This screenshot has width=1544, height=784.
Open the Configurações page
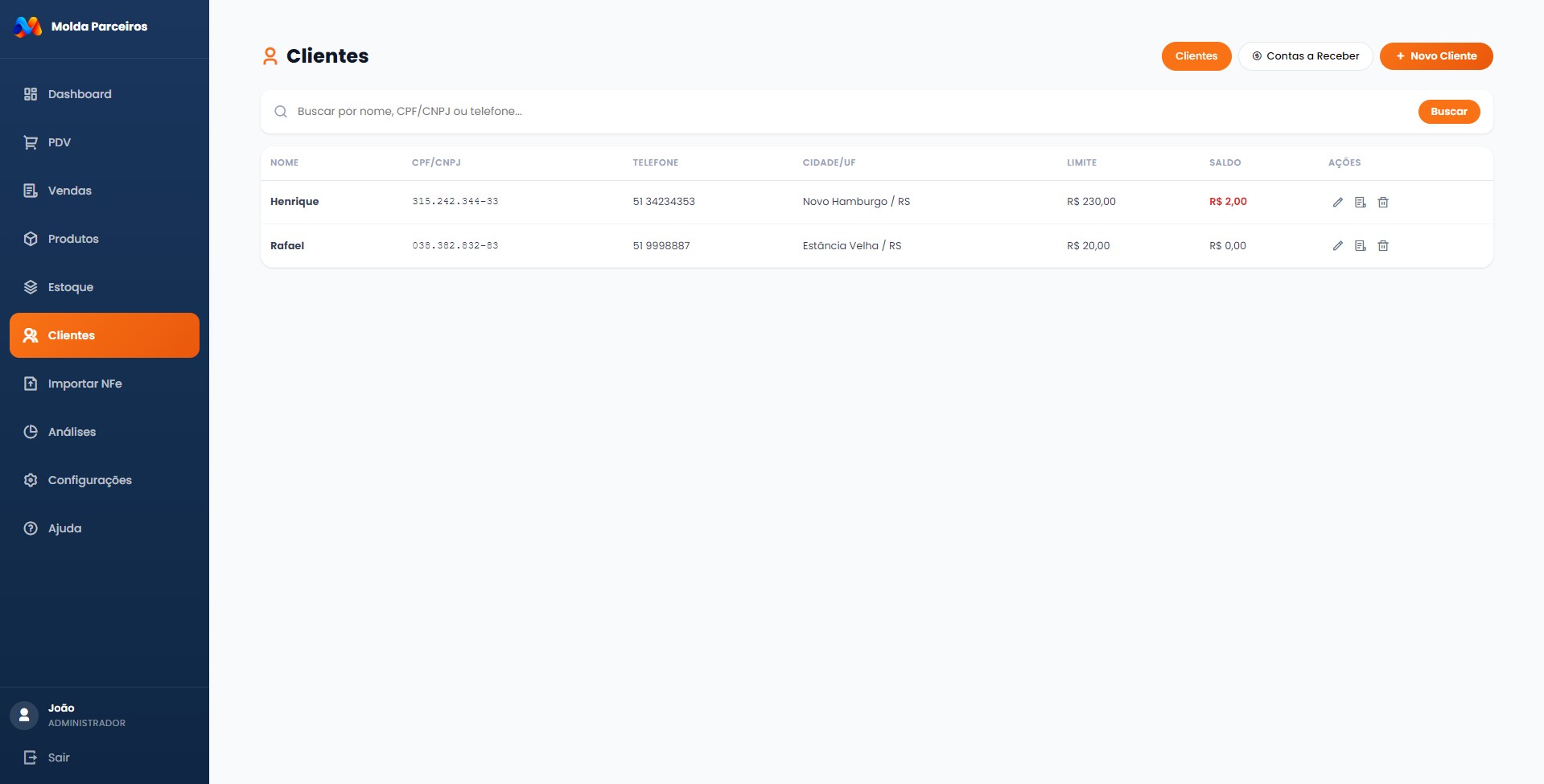[x=89, y=480]
